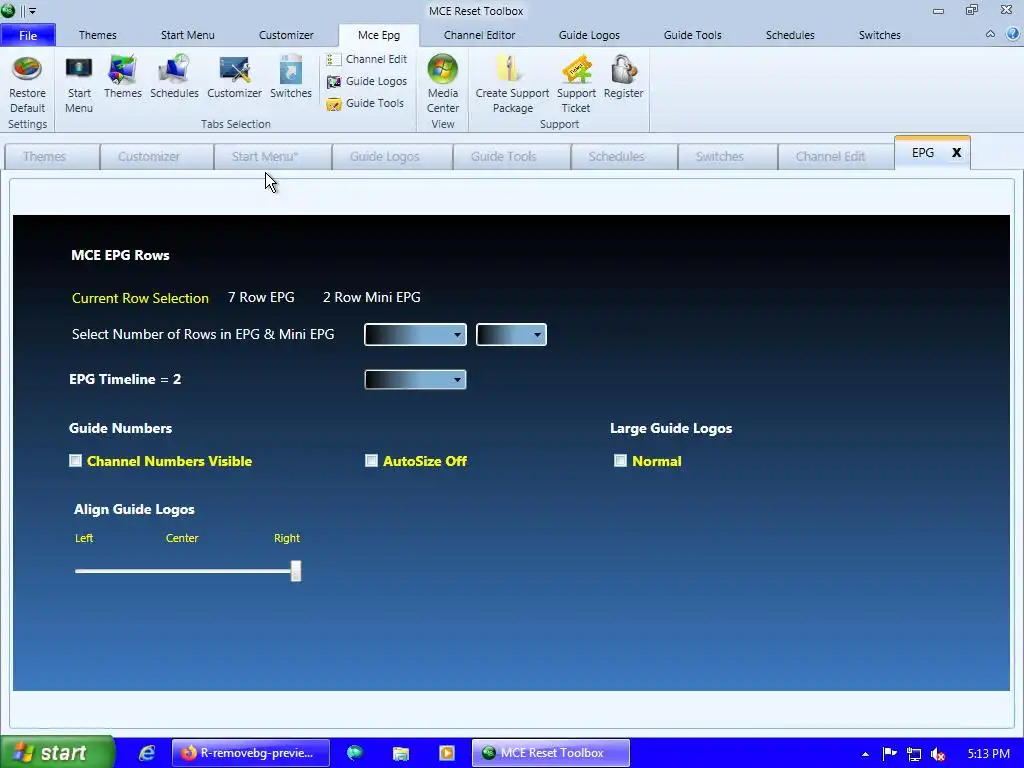Open Customizer ribbon icon
Viewport: 1024px width, 768px height.
click(234, 69)
